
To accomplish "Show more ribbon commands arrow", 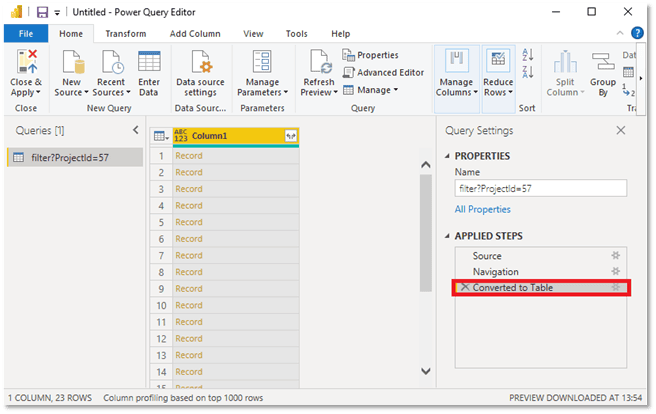I will pos(641,78).
